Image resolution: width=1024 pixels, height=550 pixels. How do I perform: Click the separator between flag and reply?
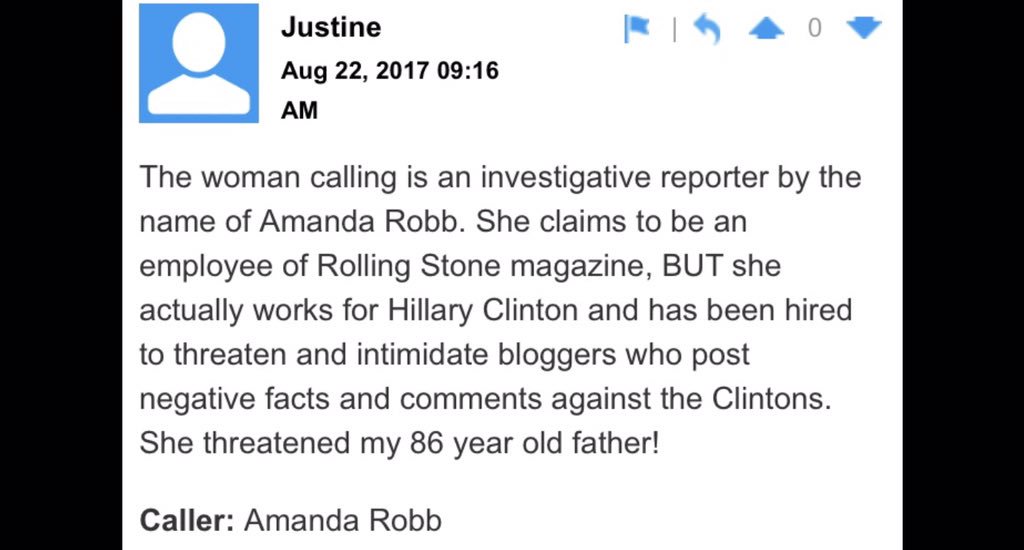pos(674,31)
